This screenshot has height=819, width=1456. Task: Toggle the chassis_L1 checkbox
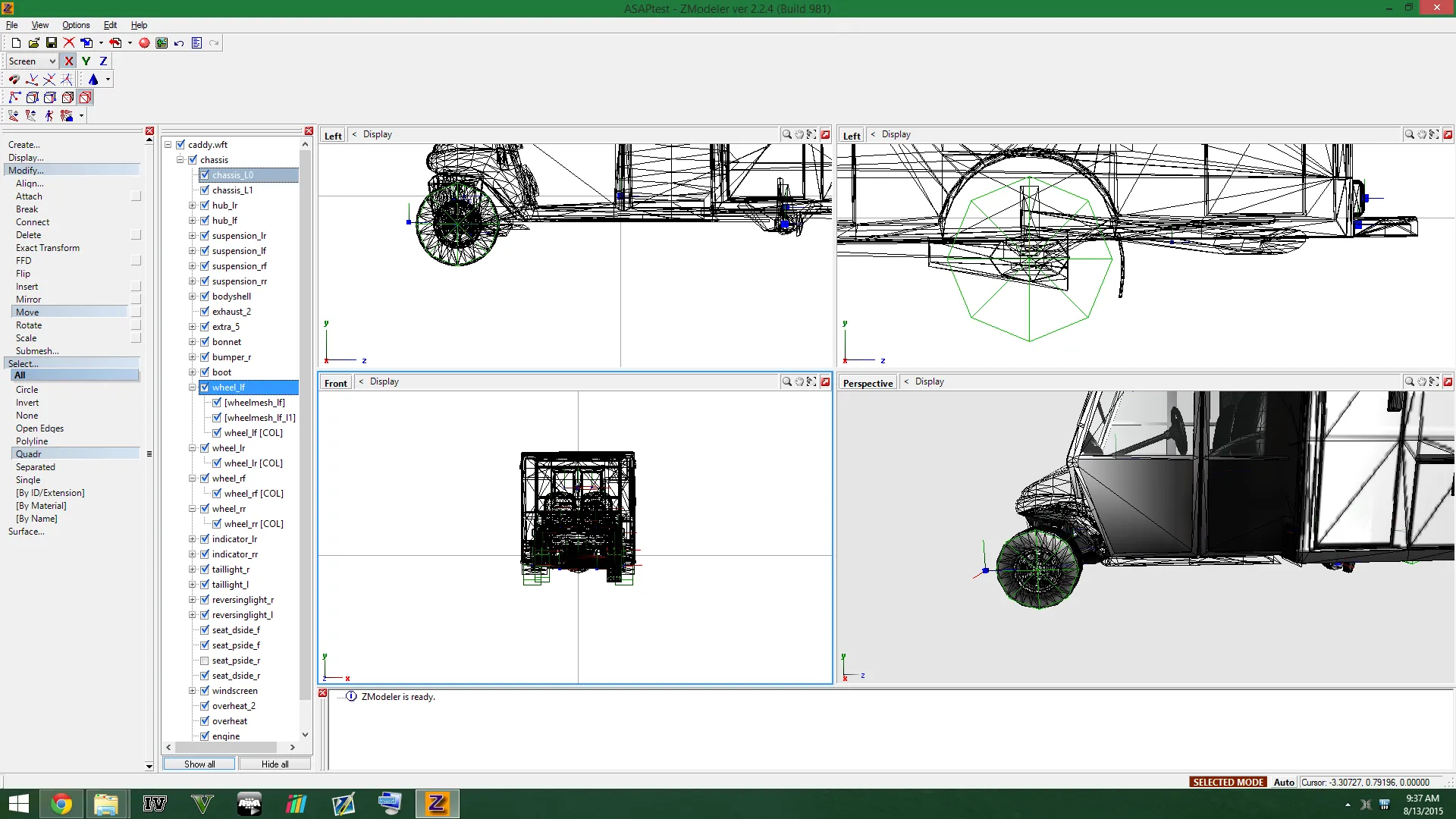click(205, 190)
